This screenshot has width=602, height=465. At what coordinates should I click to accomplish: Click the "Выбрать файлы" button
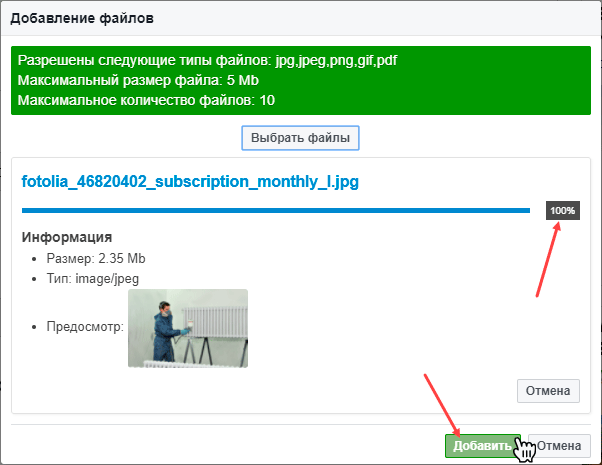[301, 137]
